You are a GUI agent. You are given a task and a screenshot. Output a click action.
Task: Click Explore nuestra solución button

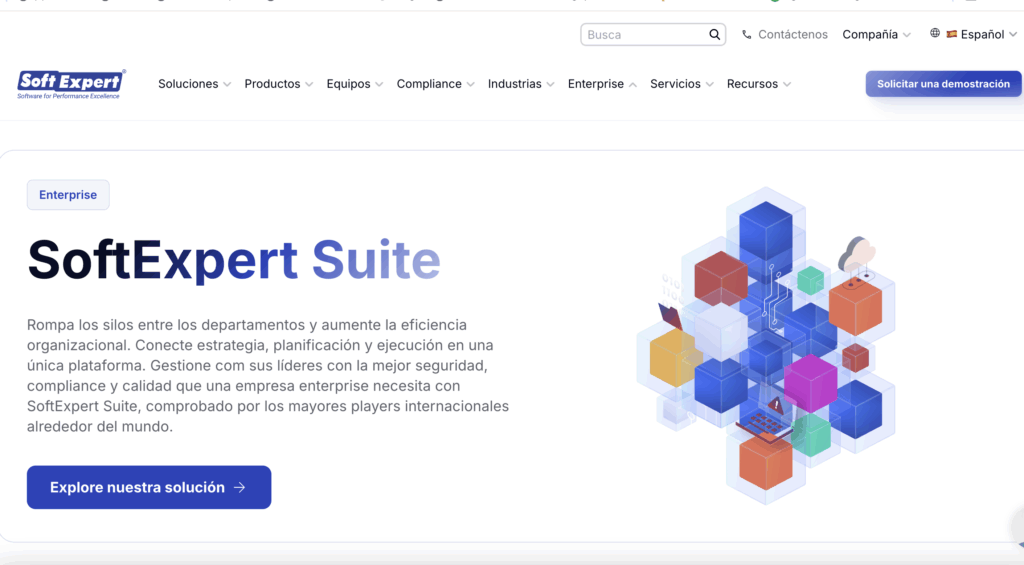[149, 487]
